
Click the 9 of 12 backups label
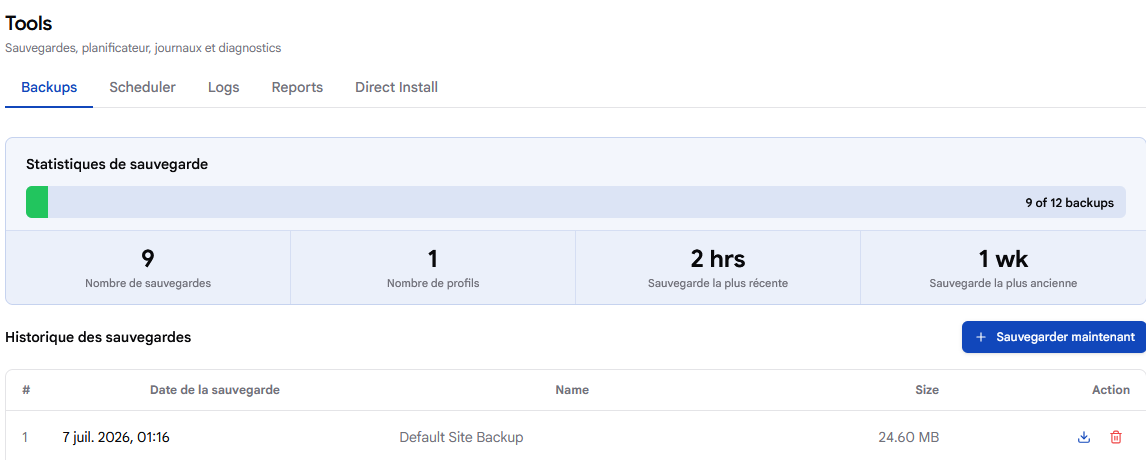[1069, 203]
